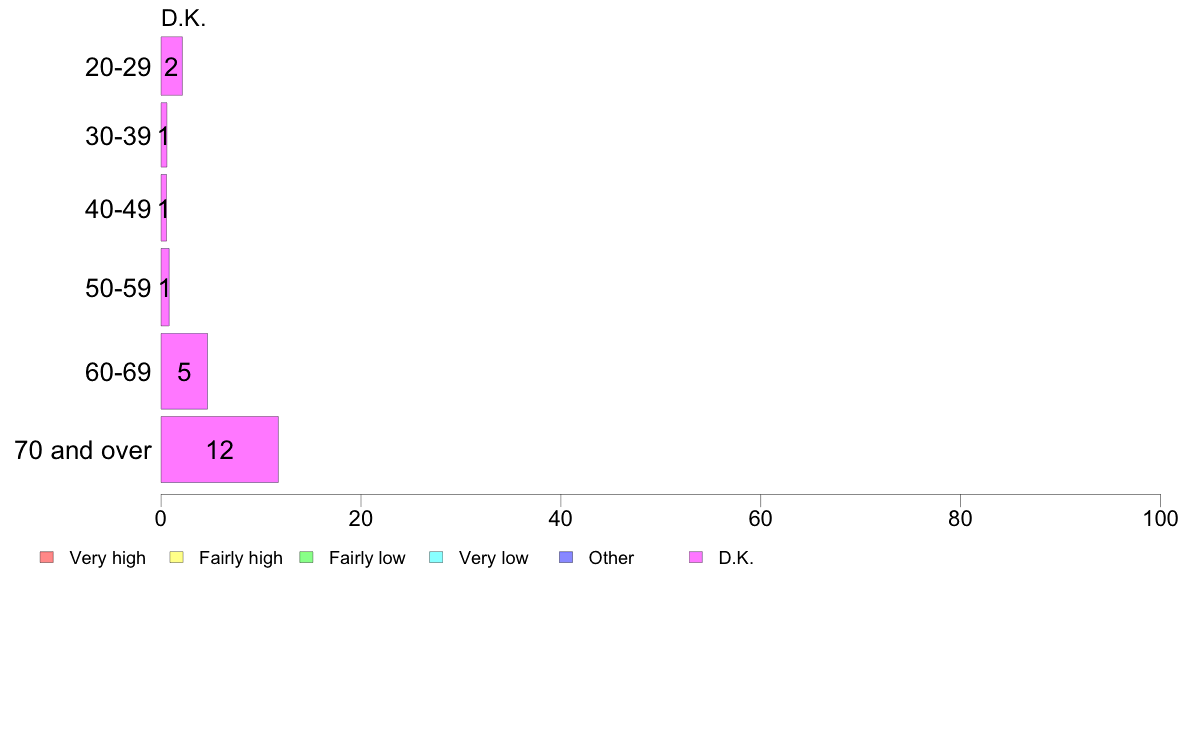Viewport: 1188px width, 736px height.
Task: Click the D.K. chart title
Action: coord(183,18)
